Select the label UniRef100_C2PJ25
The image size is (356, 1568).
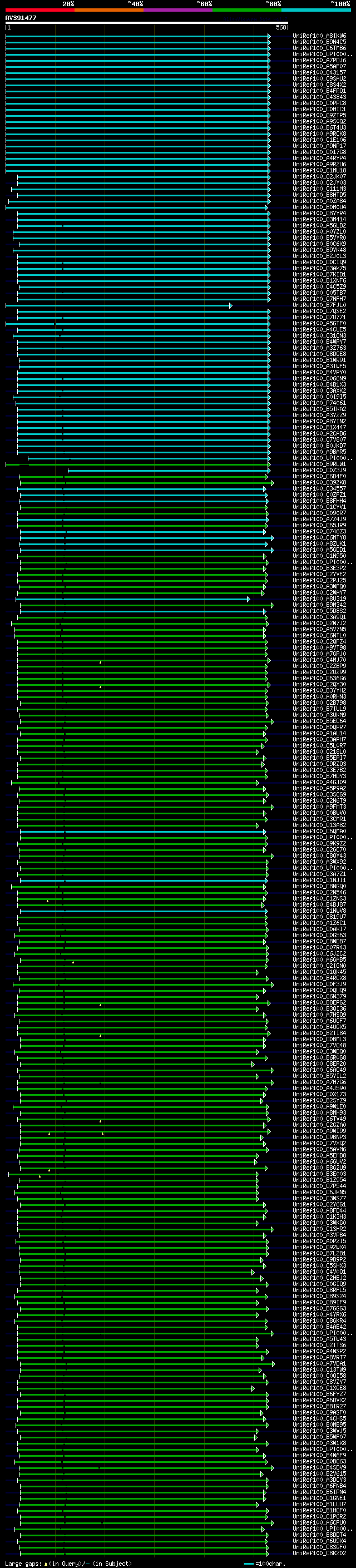pos(319,580)
